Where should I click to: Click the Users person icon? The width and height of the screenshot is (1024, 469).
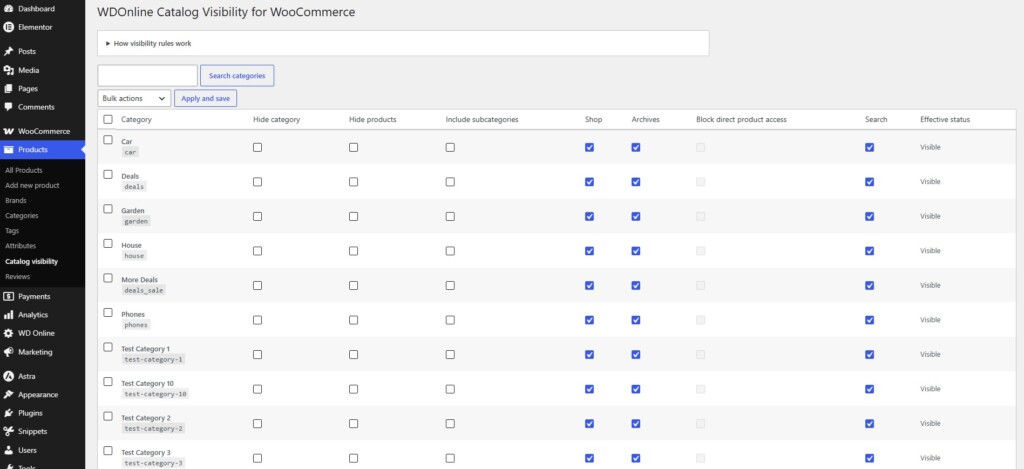tap(8, 450)
